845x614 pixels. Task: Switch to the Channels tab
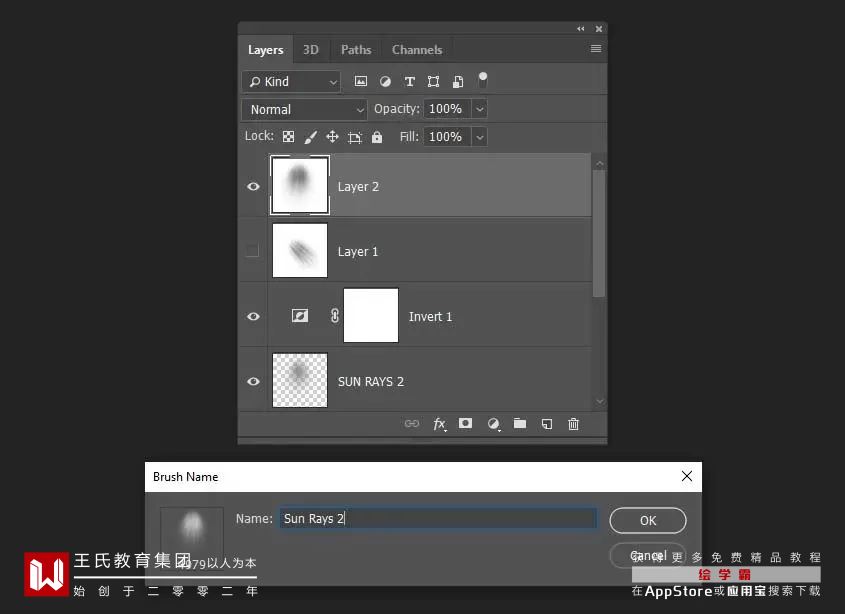pos(417,50)
